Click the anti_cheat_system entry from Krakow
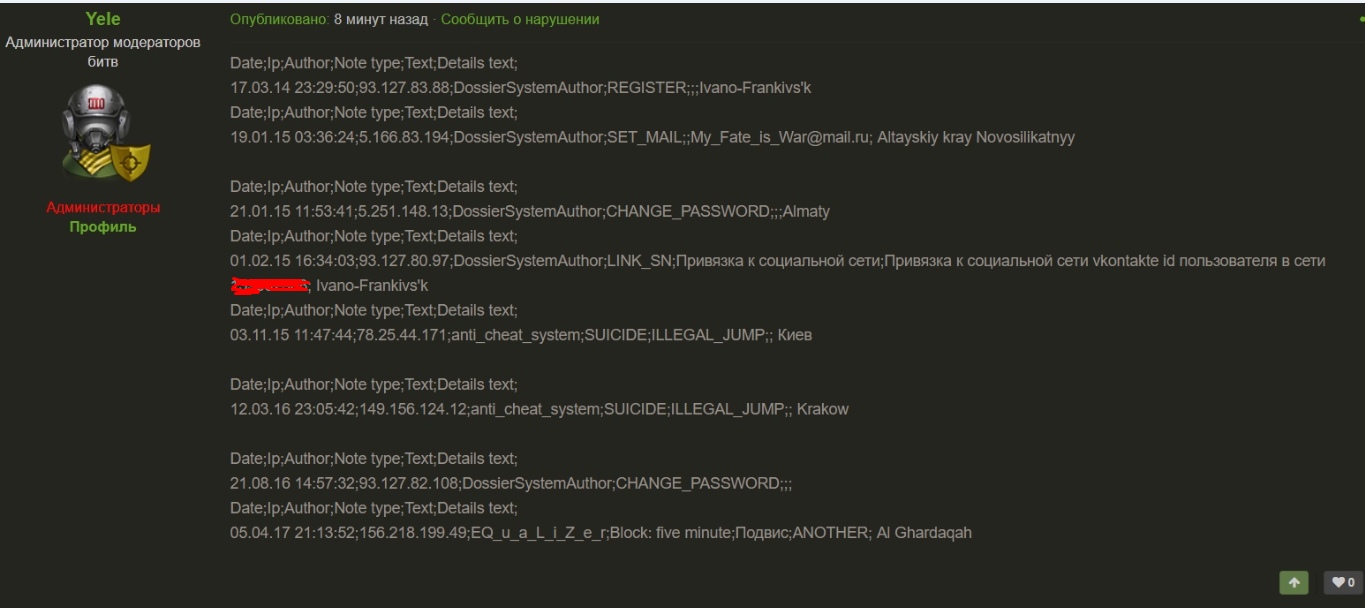This screenshot has width=1365, height=608. [x=539, y=410]
